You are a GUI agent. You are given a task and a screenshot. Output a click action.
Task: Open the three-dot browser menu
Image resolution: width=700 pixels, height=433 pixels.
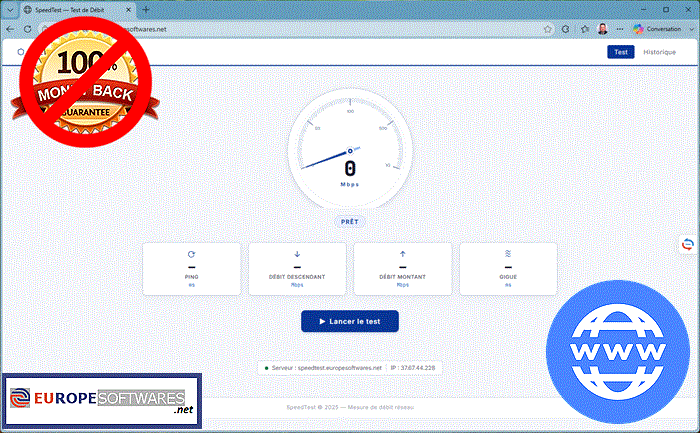pos(620,29)
